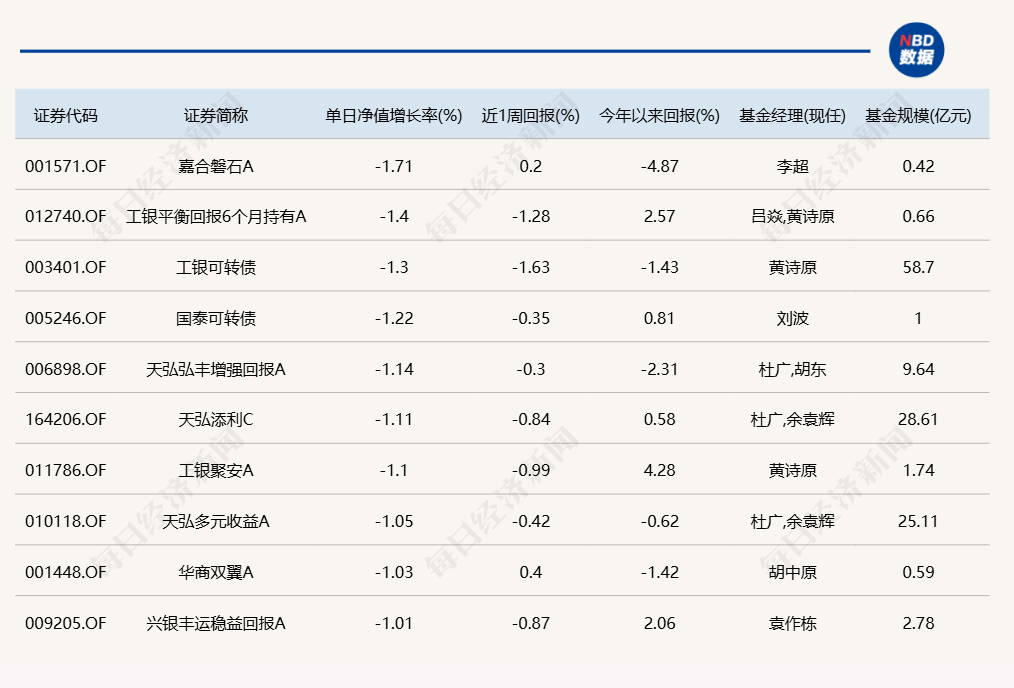Select fund name 工银可转债
The image size is (1014, 688).
tap(216, 267)
